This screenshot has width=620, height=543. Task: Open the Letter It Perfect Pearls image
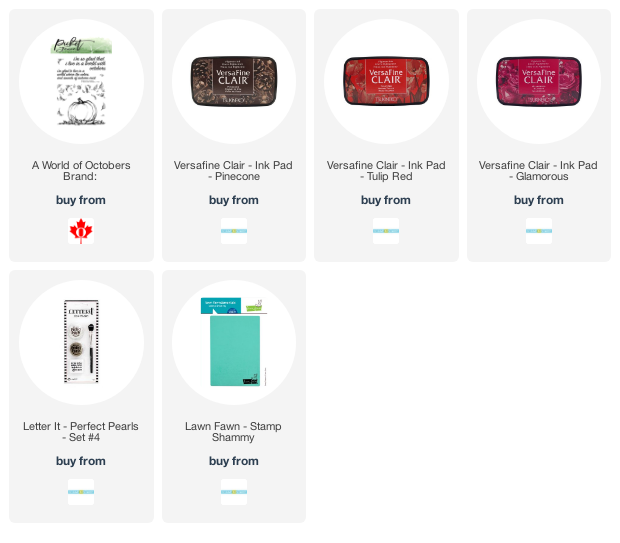[x=81, y=342]
